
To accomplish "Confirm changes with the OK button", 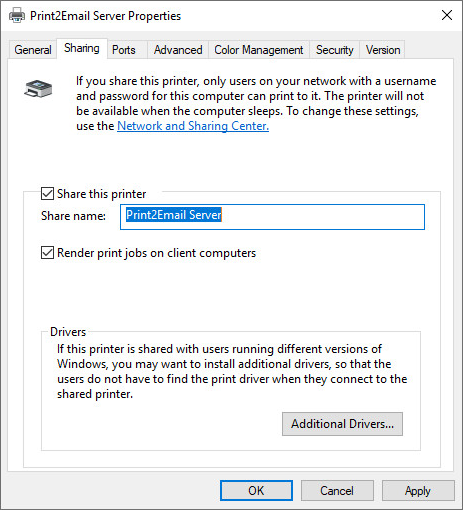I will click(x=256, y=491).
